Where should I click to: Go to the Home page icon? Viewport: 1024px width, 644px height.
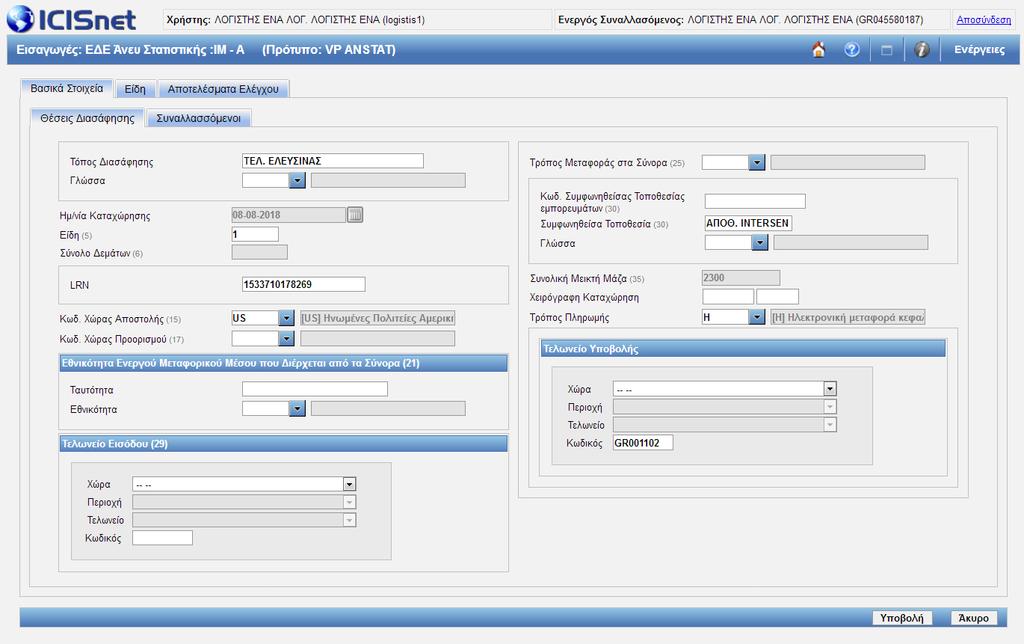click(x=818, y=50)
